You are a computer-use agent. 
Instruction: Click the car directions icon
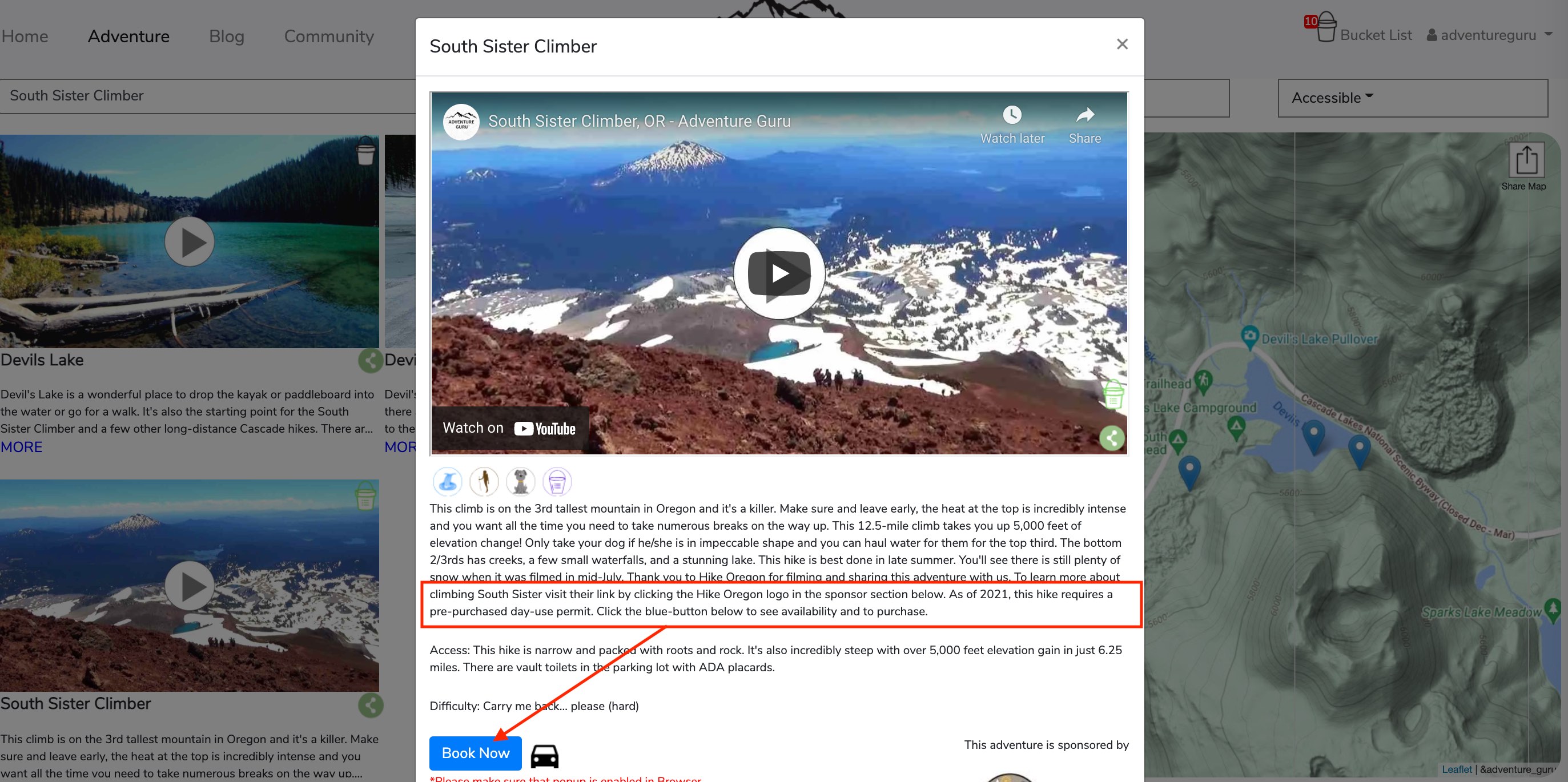pos(545,756)
